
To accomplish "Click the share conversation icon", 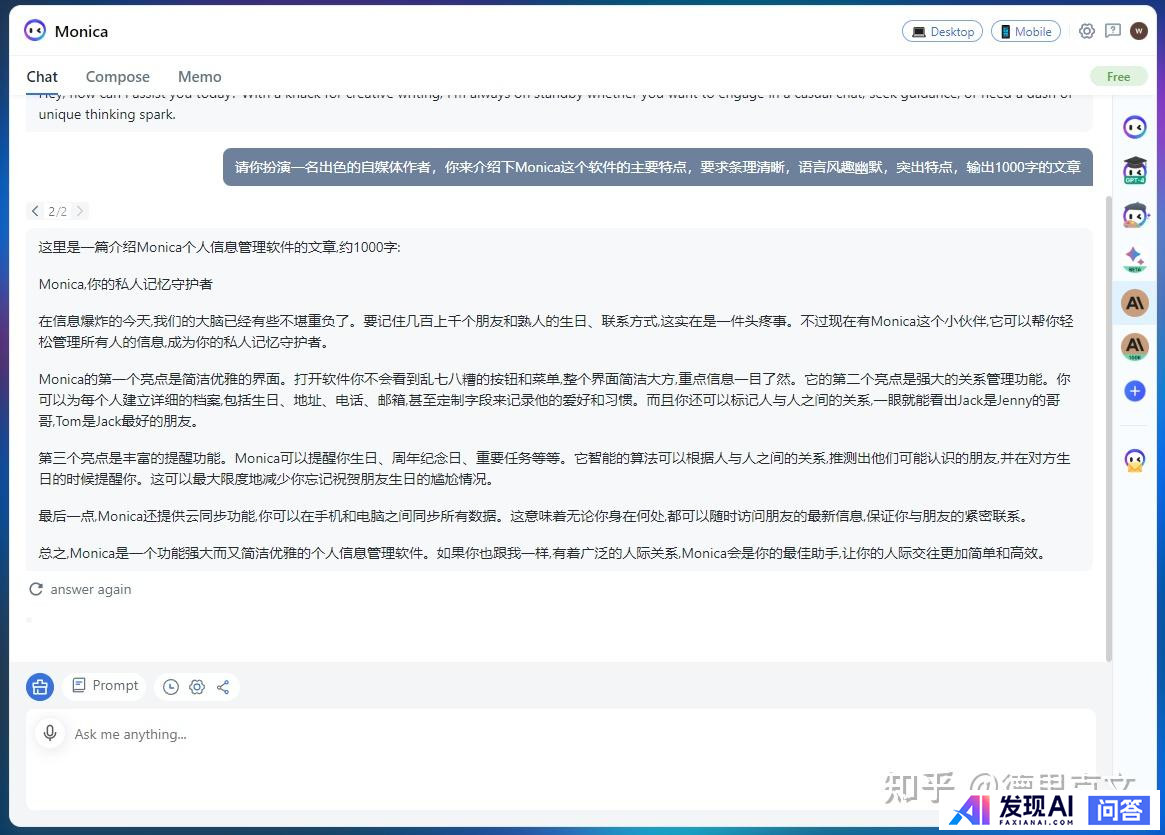I will (x=223, y=687).
